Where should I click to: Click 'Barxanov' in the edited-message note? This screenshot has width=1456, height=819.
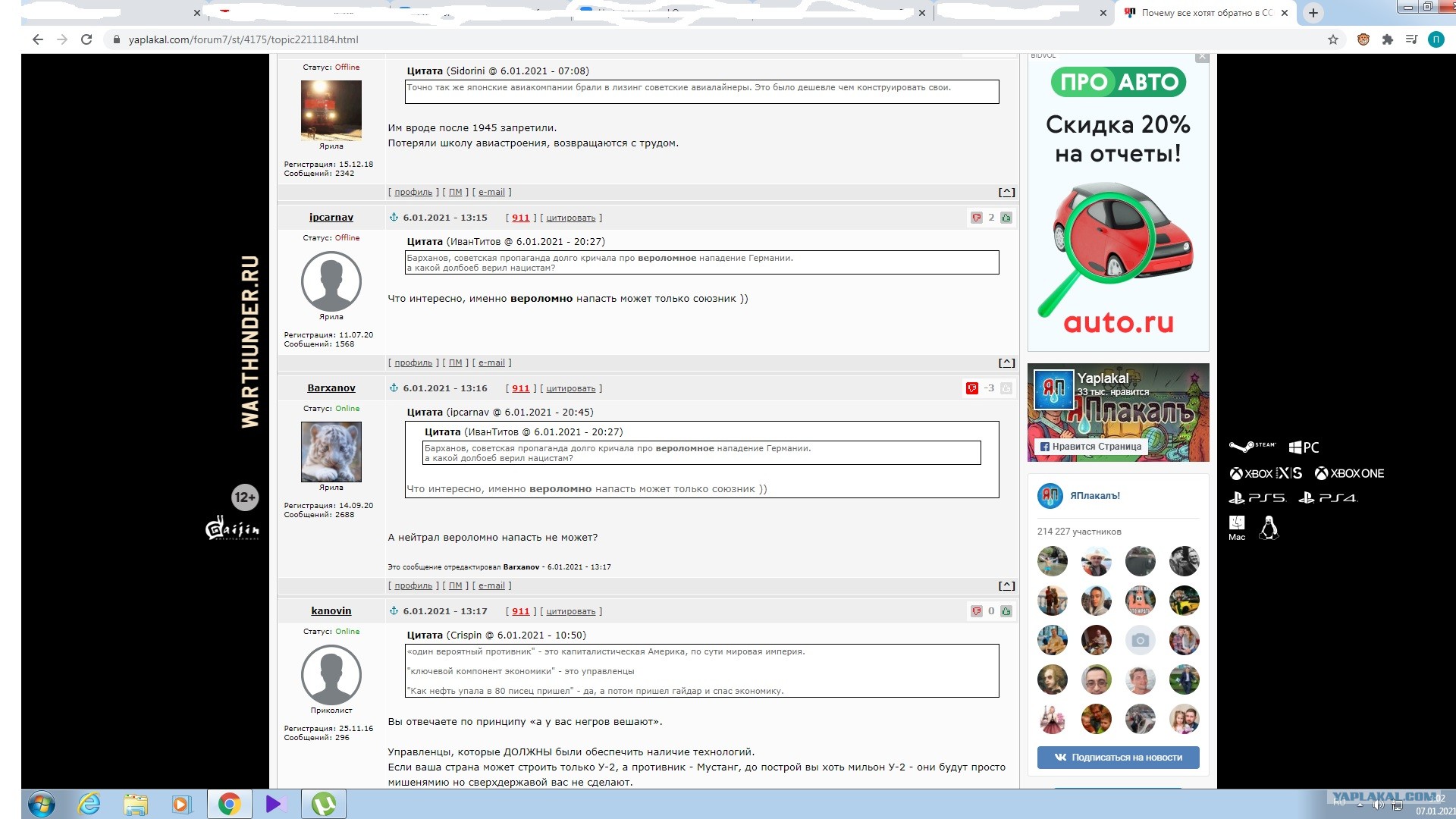tap(521, 567)
